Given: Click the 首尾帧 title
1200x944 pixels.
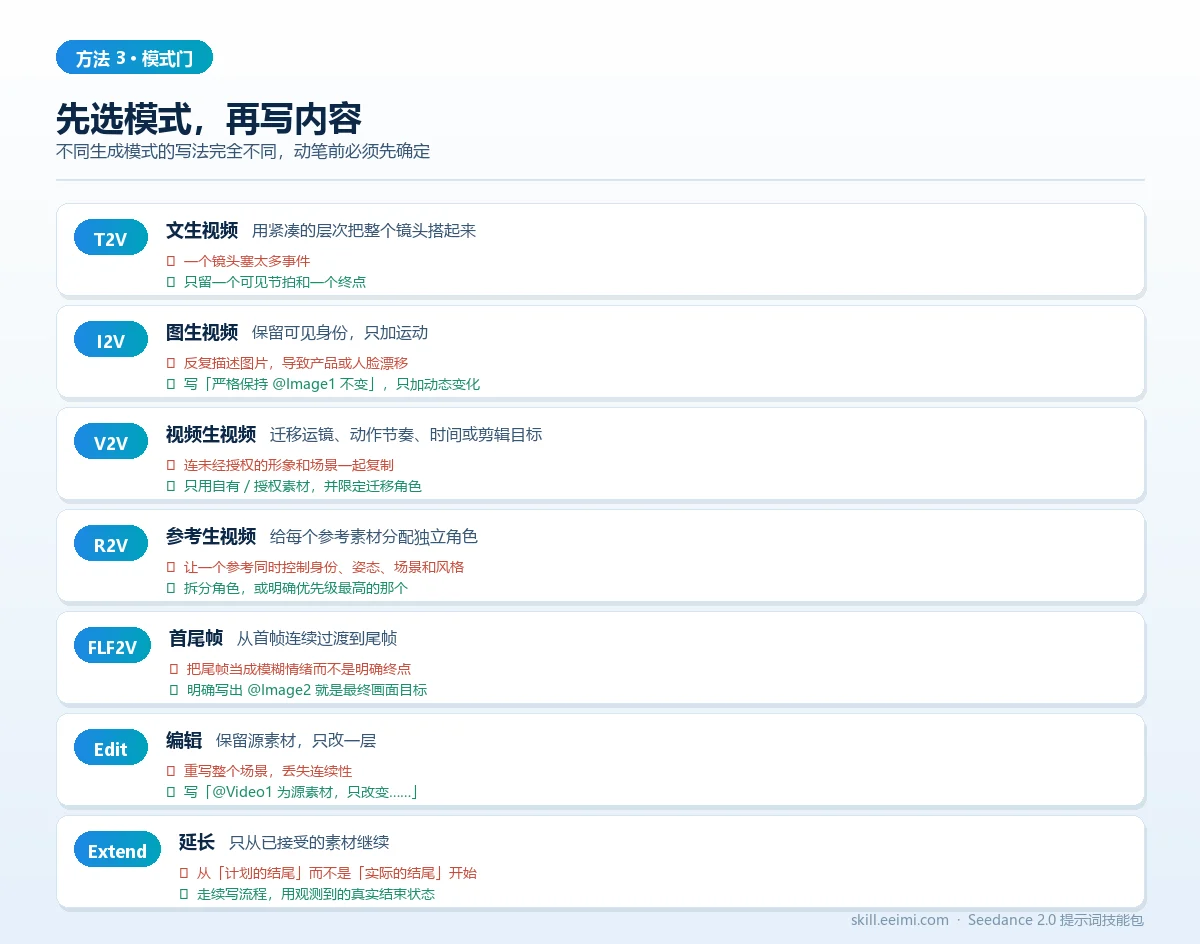Looking at the screenshot, I should (x=196, y=638).
